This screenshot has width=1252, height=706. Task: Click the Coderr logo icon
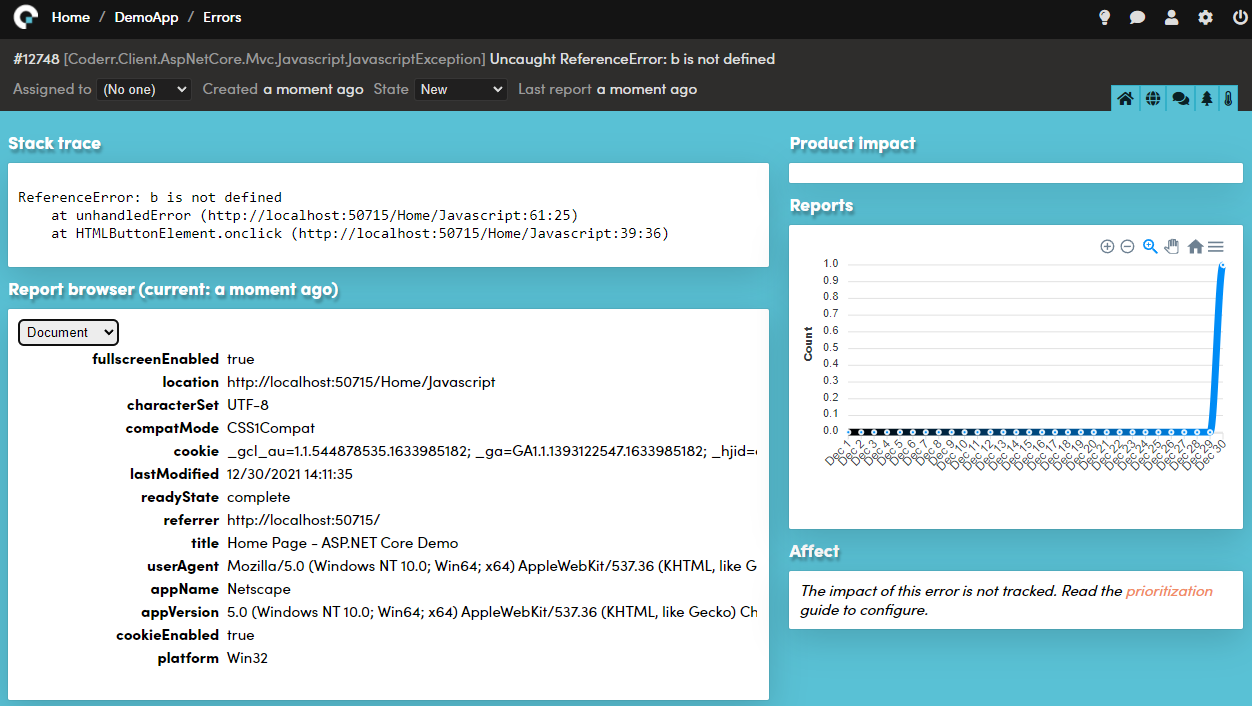[25, 17]
